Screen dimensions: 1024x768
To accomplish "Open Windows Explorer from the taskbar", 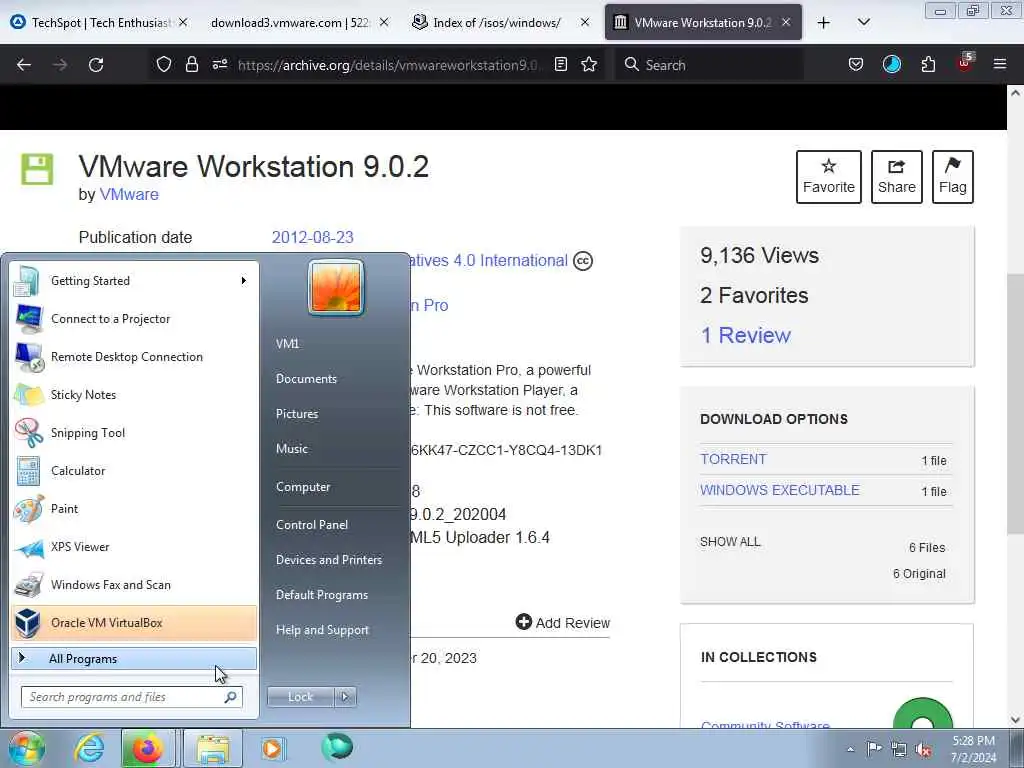I will [x=212, y=748].
